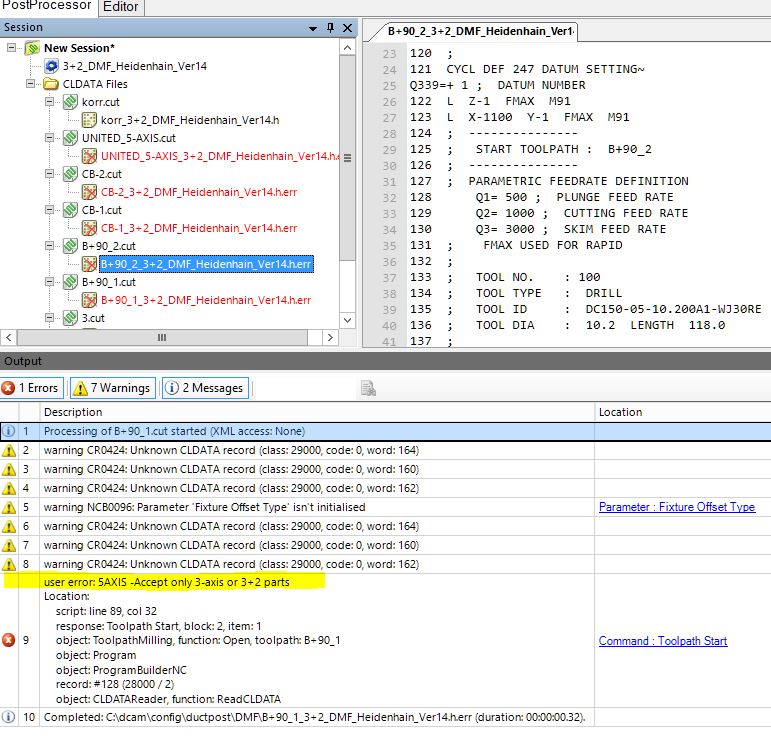This screenshot has width=771, height=744.
Task: Click the korr.cut file icon
Action: [x=70, y=102]
